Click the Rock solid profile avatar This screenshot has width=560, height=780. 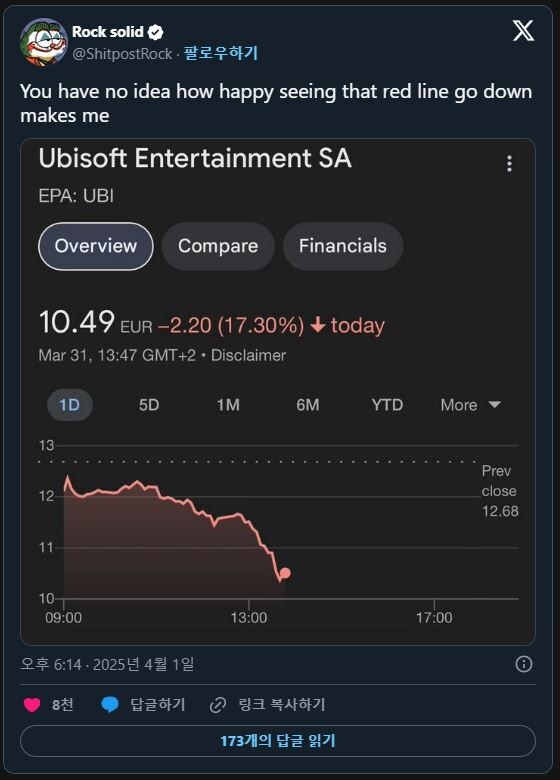tap(43, 42)
